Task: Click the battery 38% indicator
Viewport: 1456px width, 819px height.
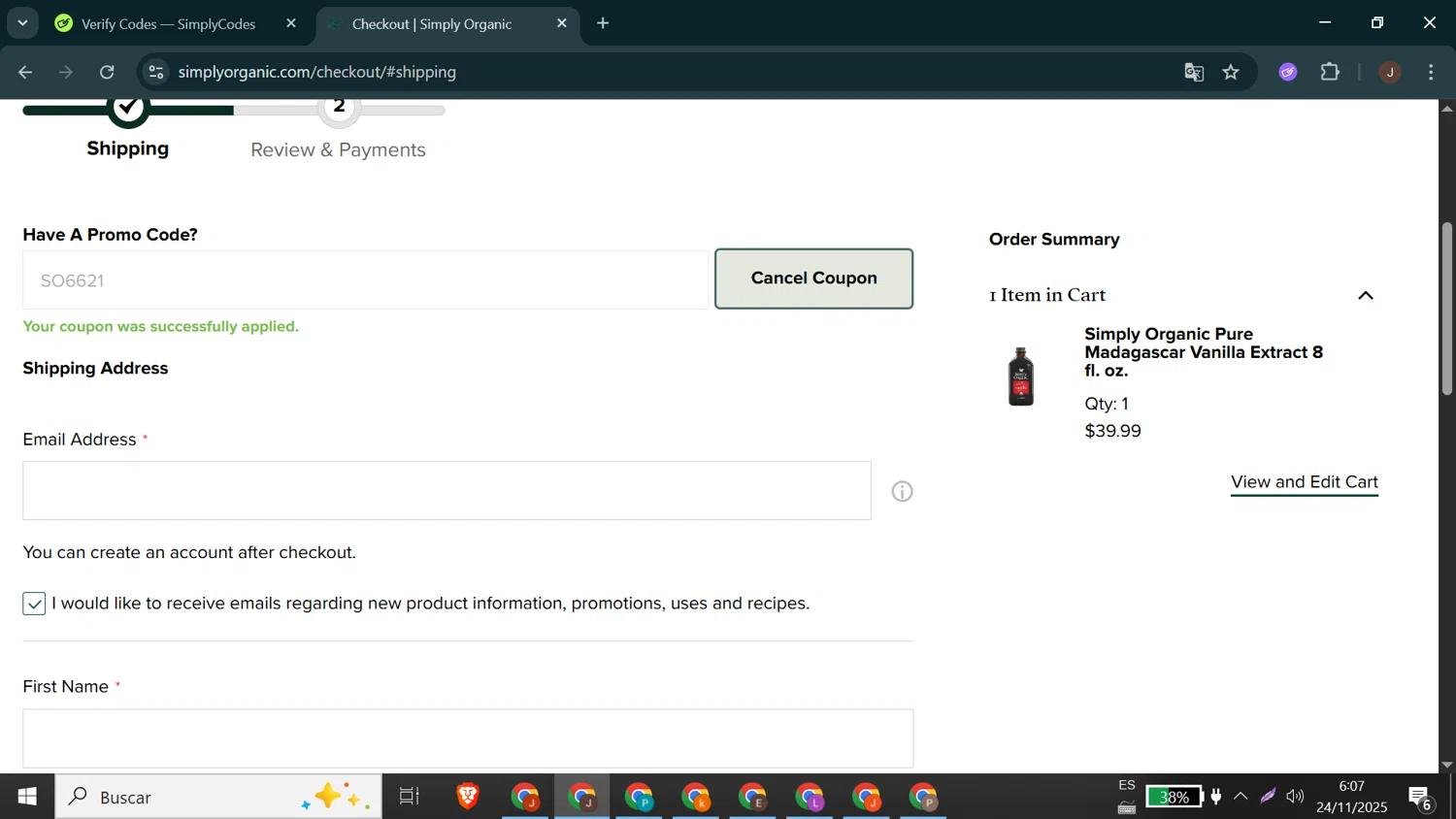Action: 1175,797
